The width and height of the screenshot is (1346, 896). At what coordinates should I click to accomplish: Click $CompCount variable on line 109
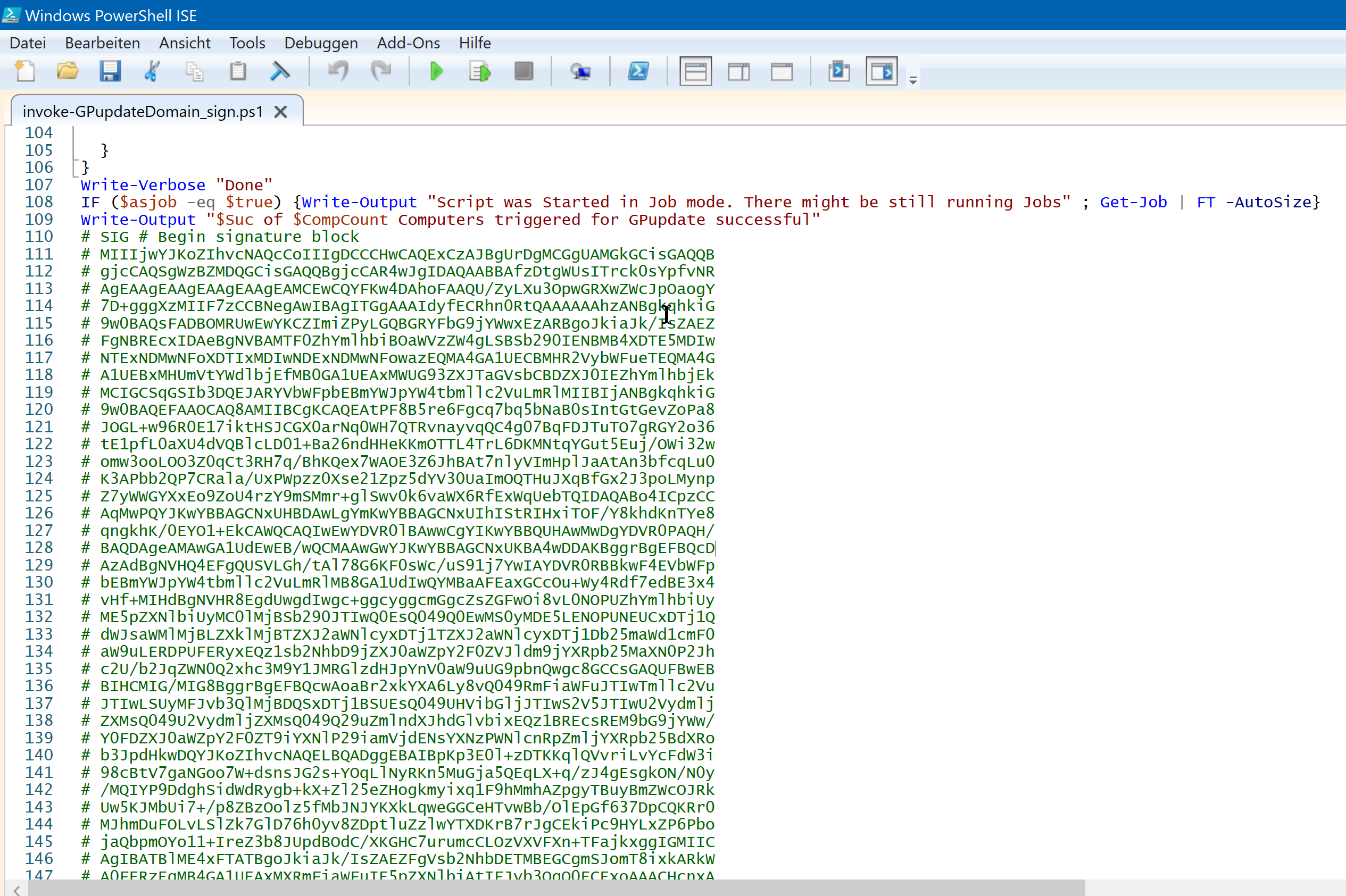340,220
